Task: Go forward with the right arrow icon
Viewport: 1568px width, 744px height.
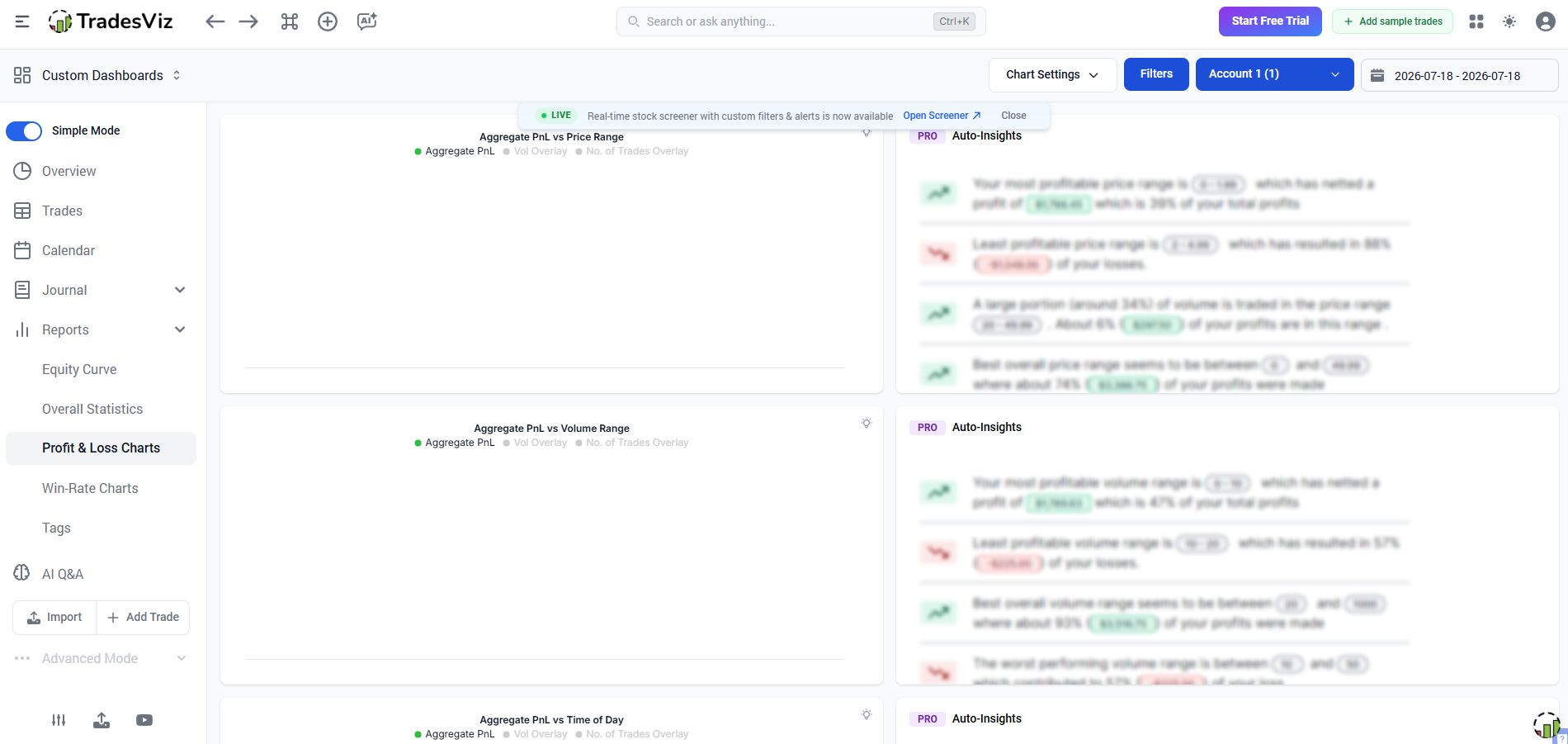Action: click(248, 21)
